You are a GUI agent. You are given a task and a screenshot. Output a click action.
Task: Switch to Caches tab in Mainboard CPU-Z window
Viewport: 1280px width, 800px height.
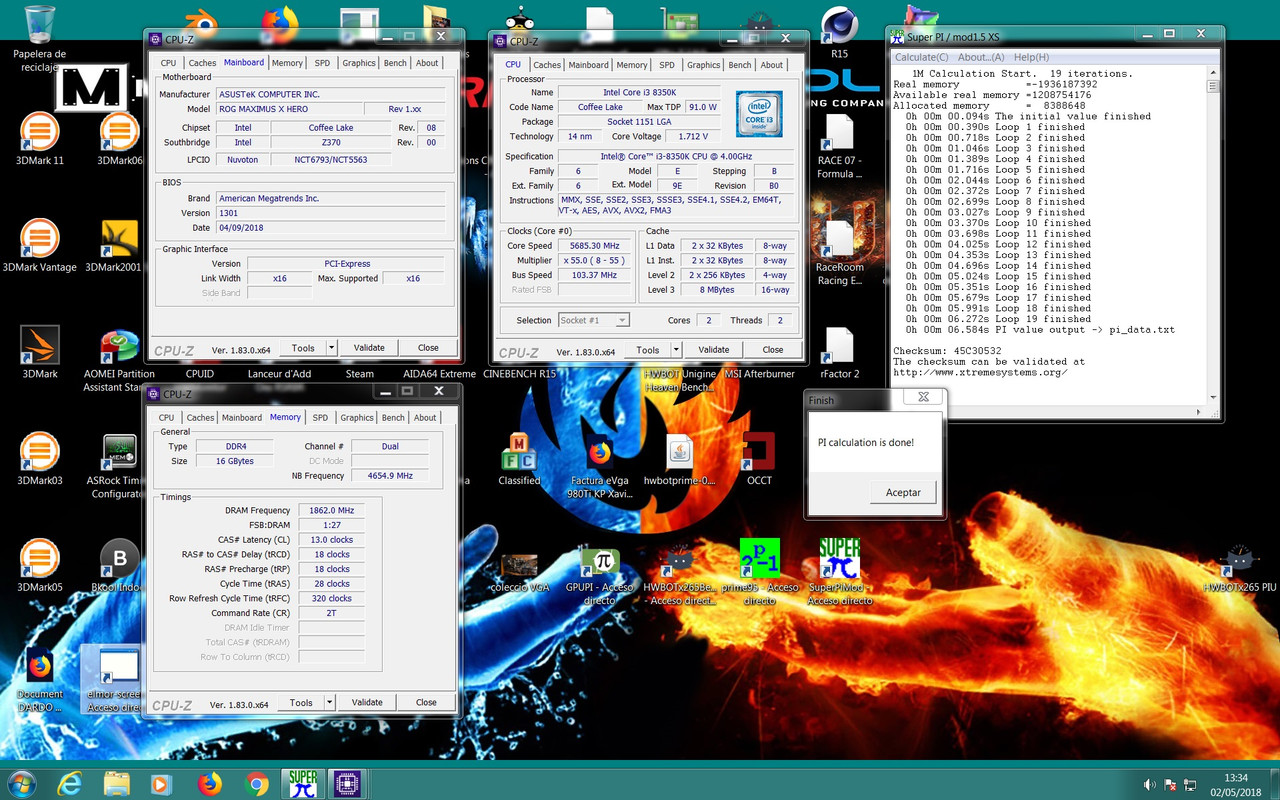click(202, 63)
